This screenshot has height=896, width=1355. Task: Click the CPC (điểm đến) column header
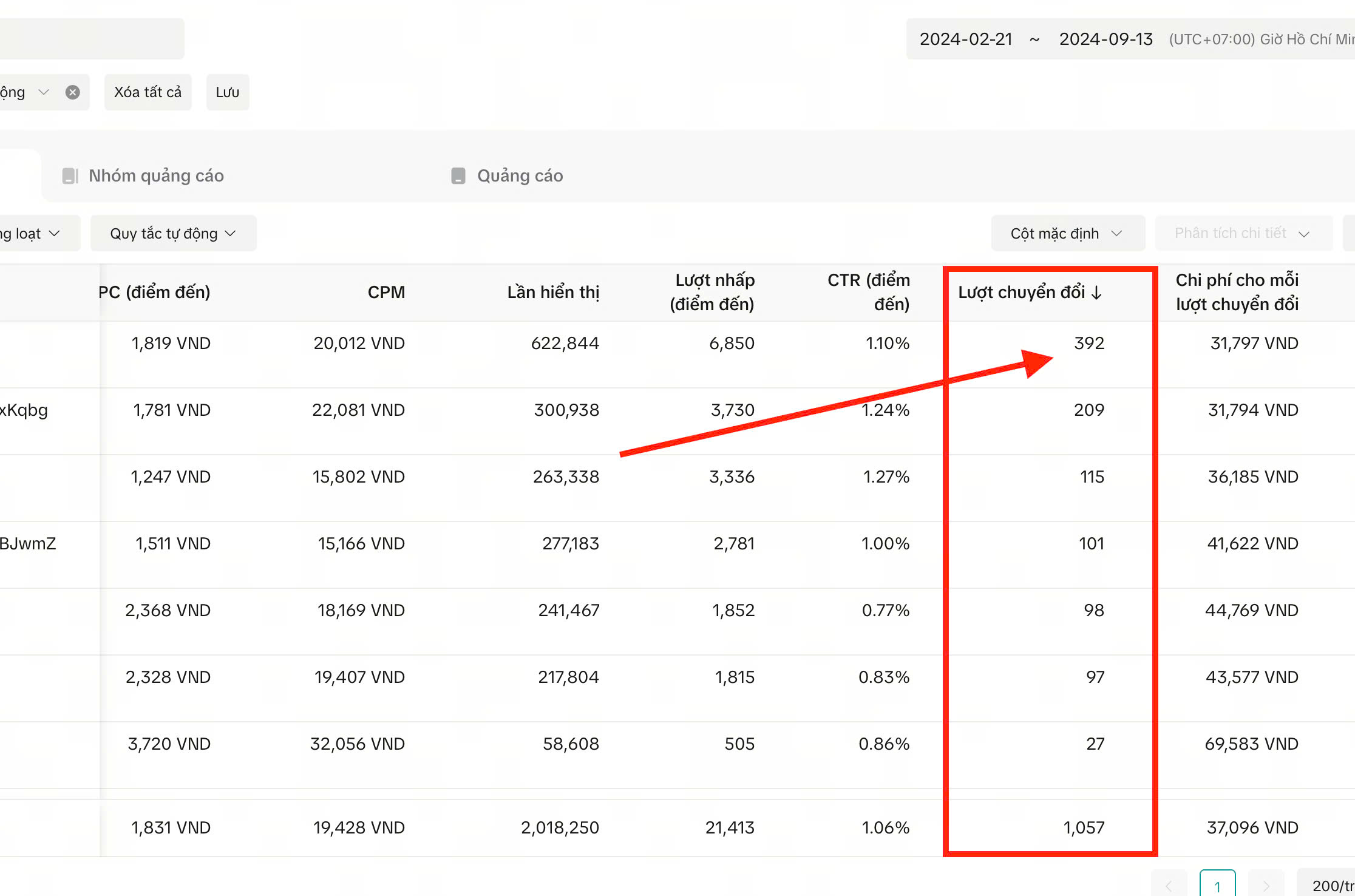[154, 293]
